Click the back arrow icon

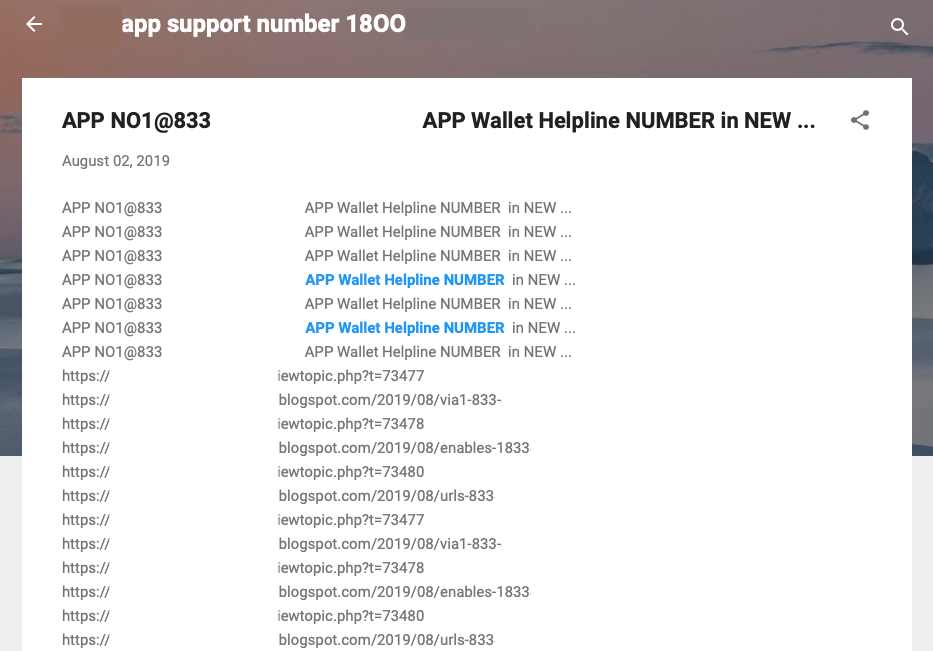(33, 24)
